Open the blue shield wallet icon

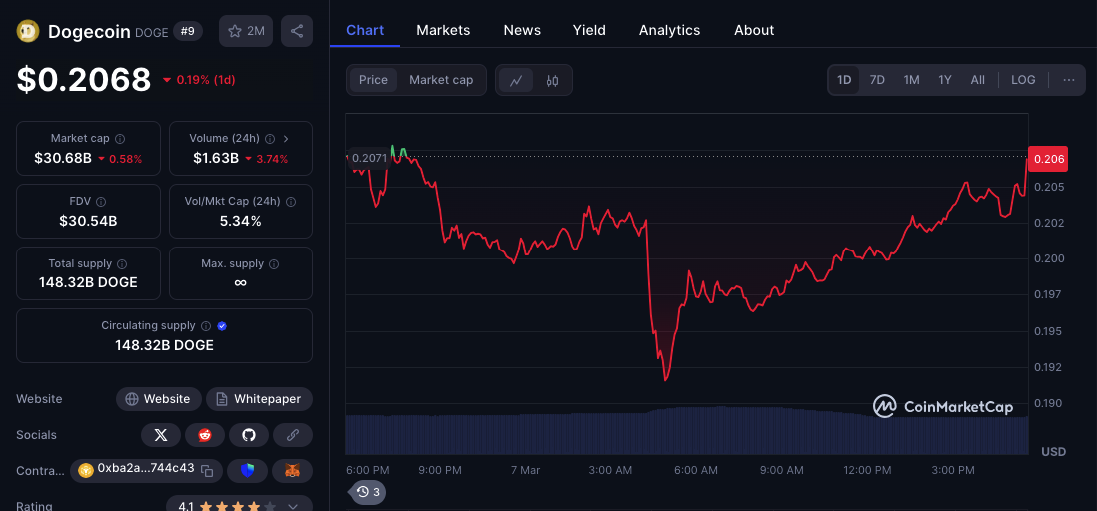pos(248,470)
